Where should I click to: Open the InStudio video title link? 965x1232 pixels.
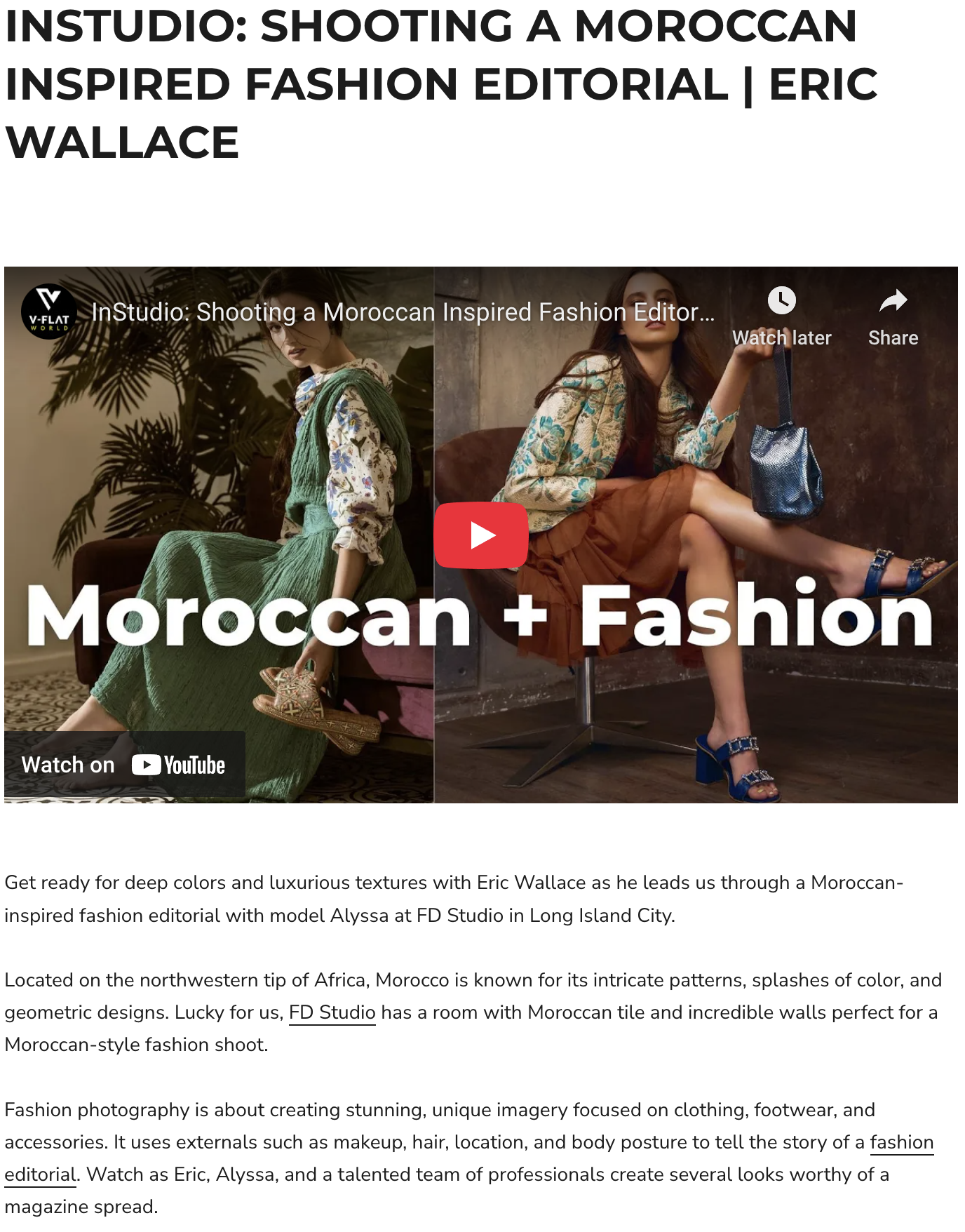[403, 312]
